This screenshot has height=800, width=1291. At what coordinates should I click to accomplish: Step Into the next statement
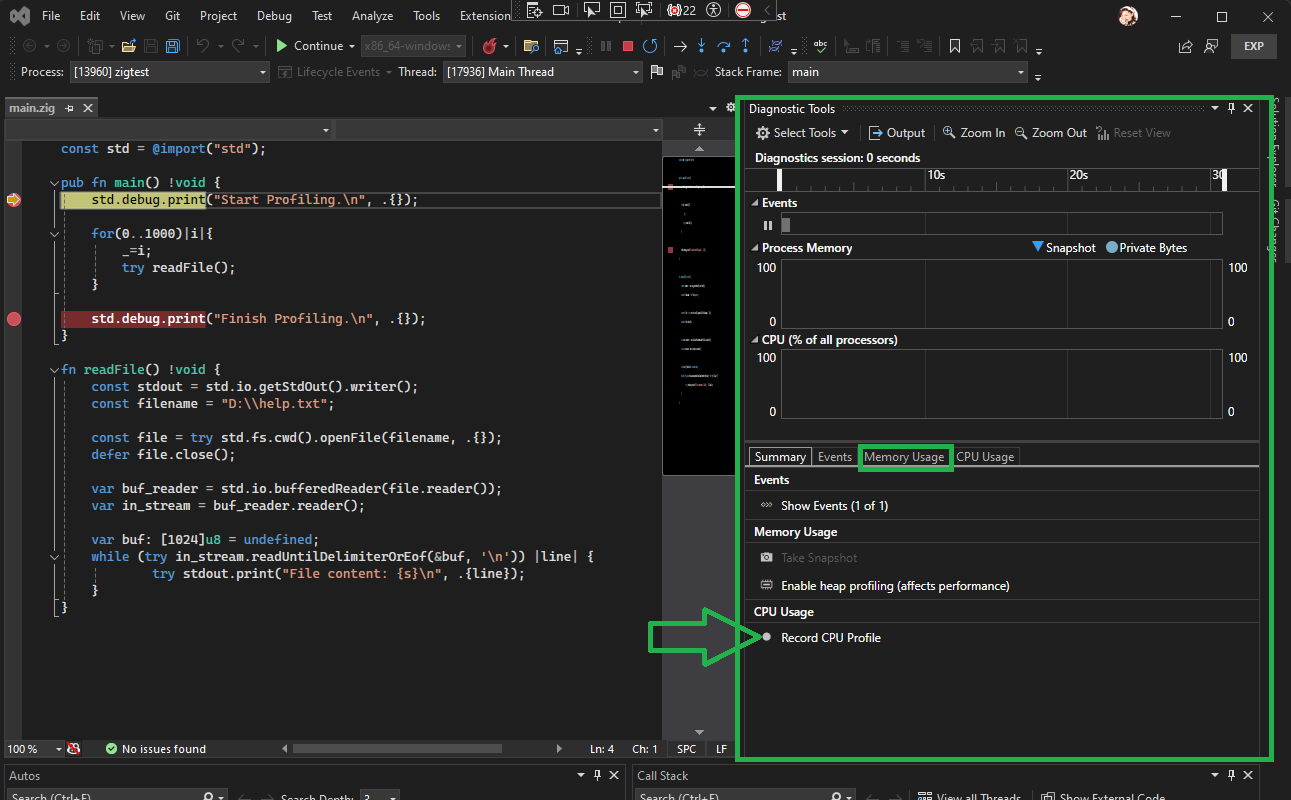[x=701, y=46]
